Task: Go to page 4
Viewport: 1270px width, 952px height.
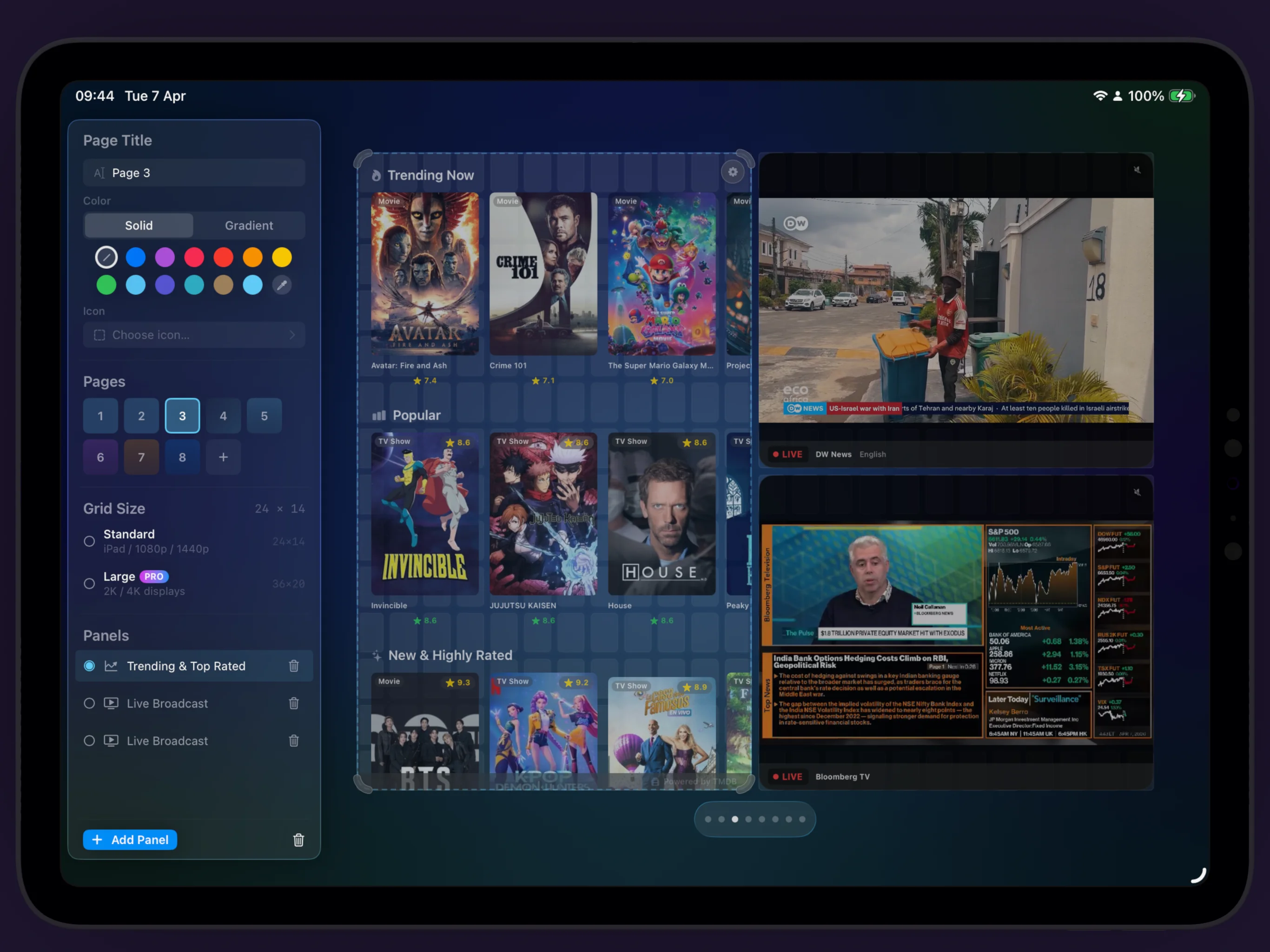Action: [x=223, y=416]
